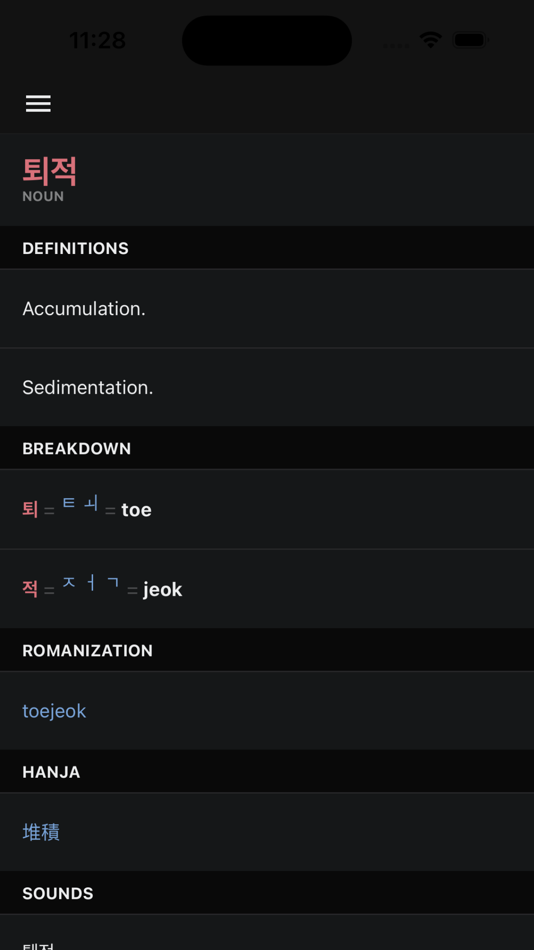Tap the blue jamo ㅚ

[x=91, y=503]
